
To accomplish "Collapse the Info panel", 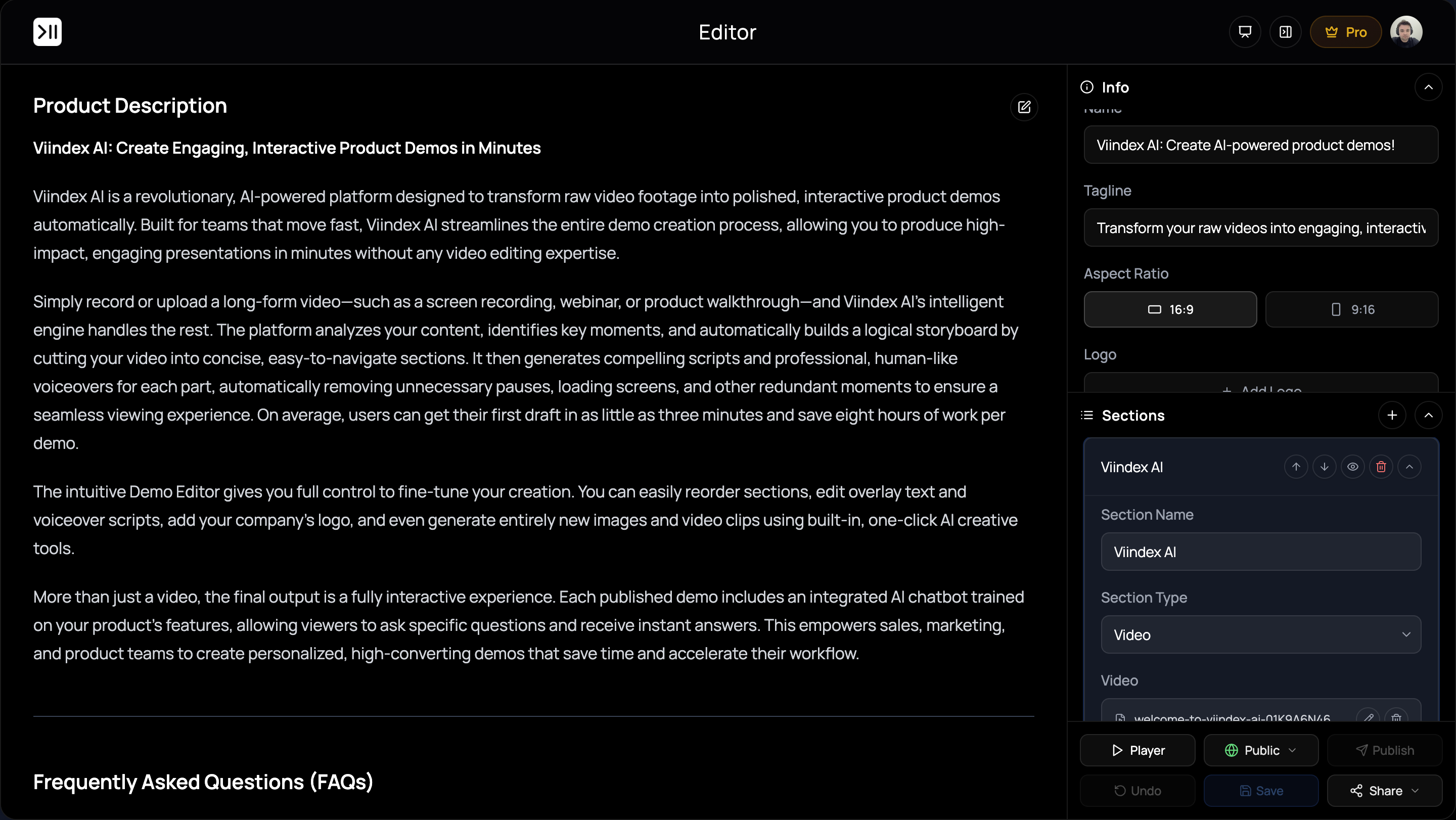I will pos(1428,87).
